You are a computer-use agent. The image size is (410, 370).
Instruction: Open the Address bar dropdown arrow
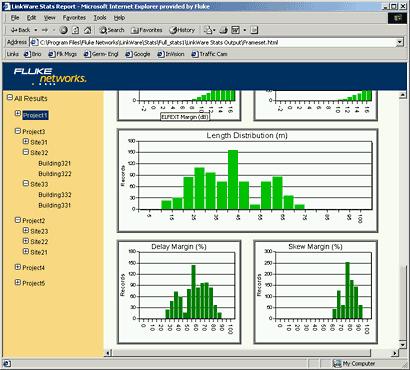click(400, 42)
